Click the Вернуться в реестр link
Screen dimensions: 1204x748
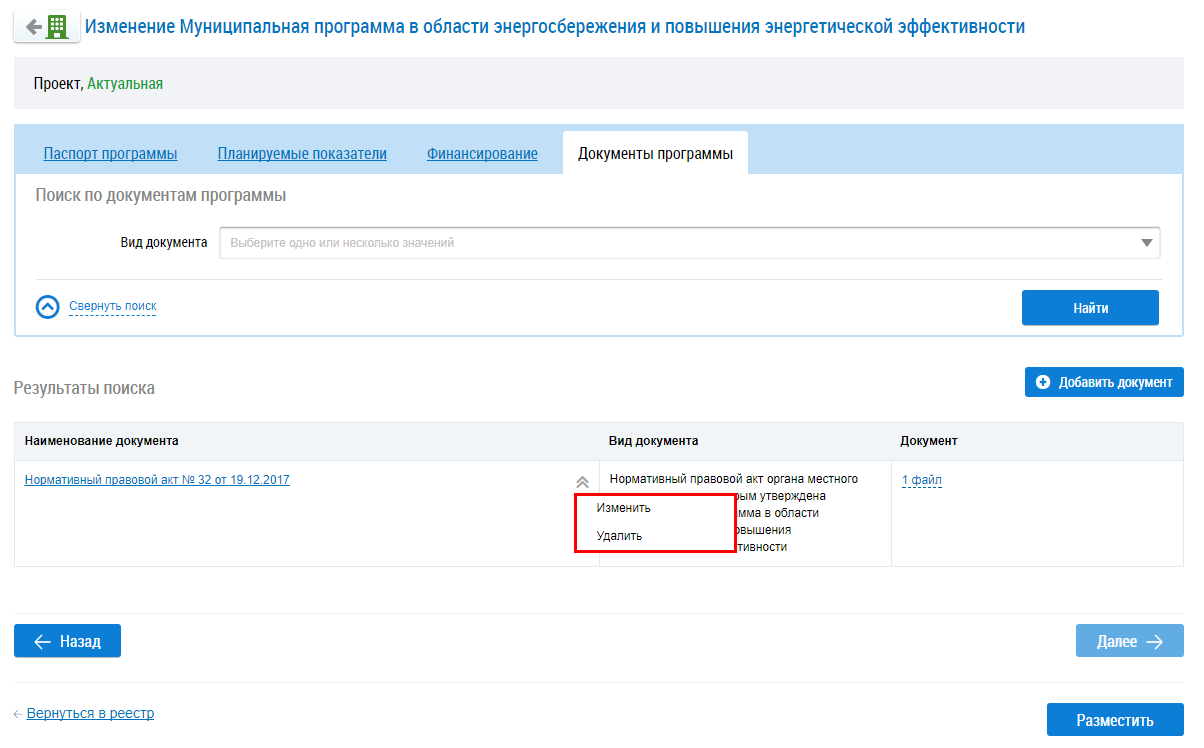tap(90, 714)
